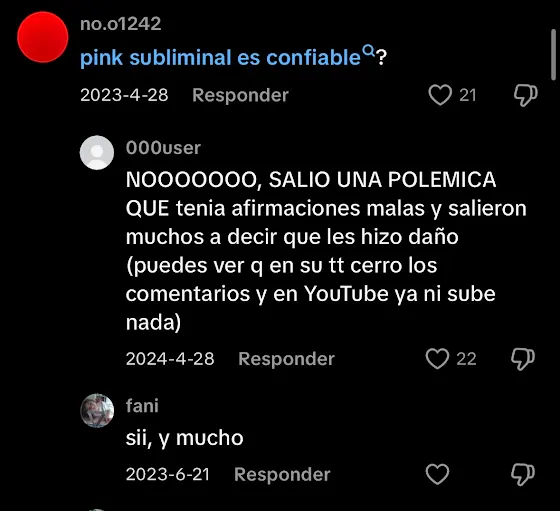
Task: Click Responder under 000user's reply
Action: tap(286, 359)
